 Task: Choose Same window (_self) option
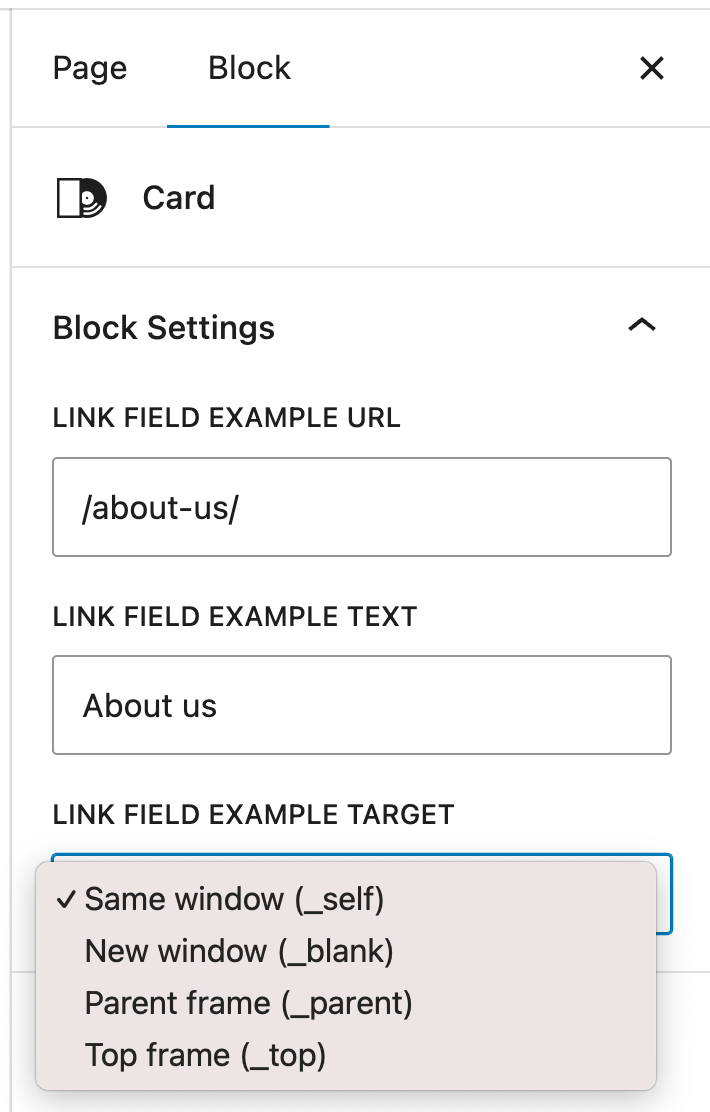(234, 899)
